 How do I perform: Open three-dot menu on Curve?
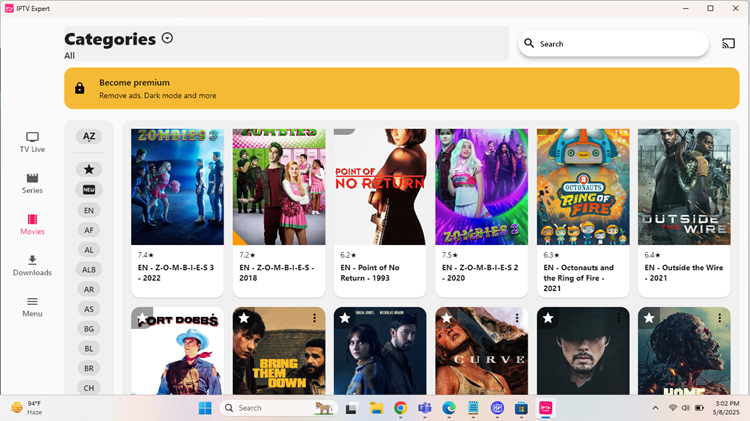517,318
